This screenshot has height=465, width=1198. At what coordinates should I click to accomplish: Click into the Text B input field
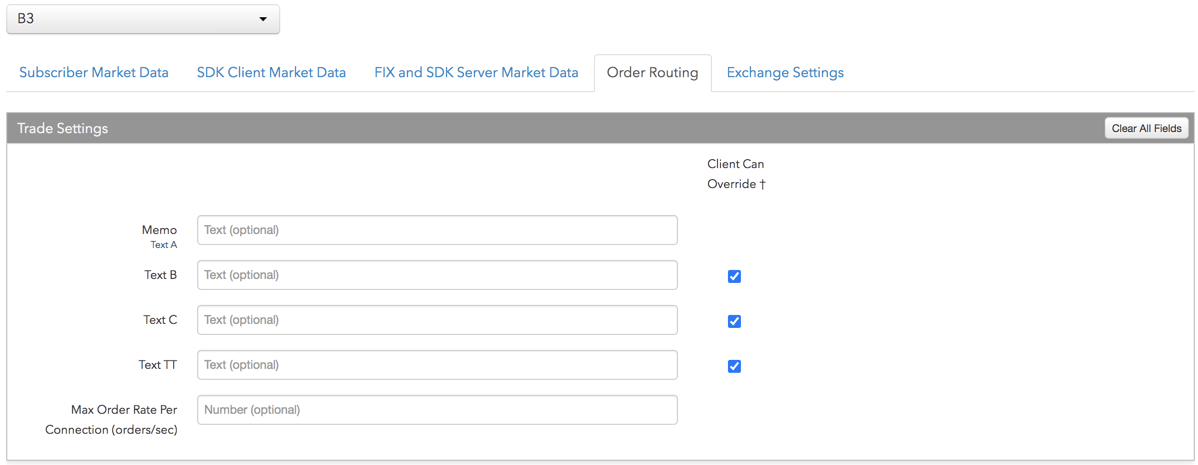437,275
